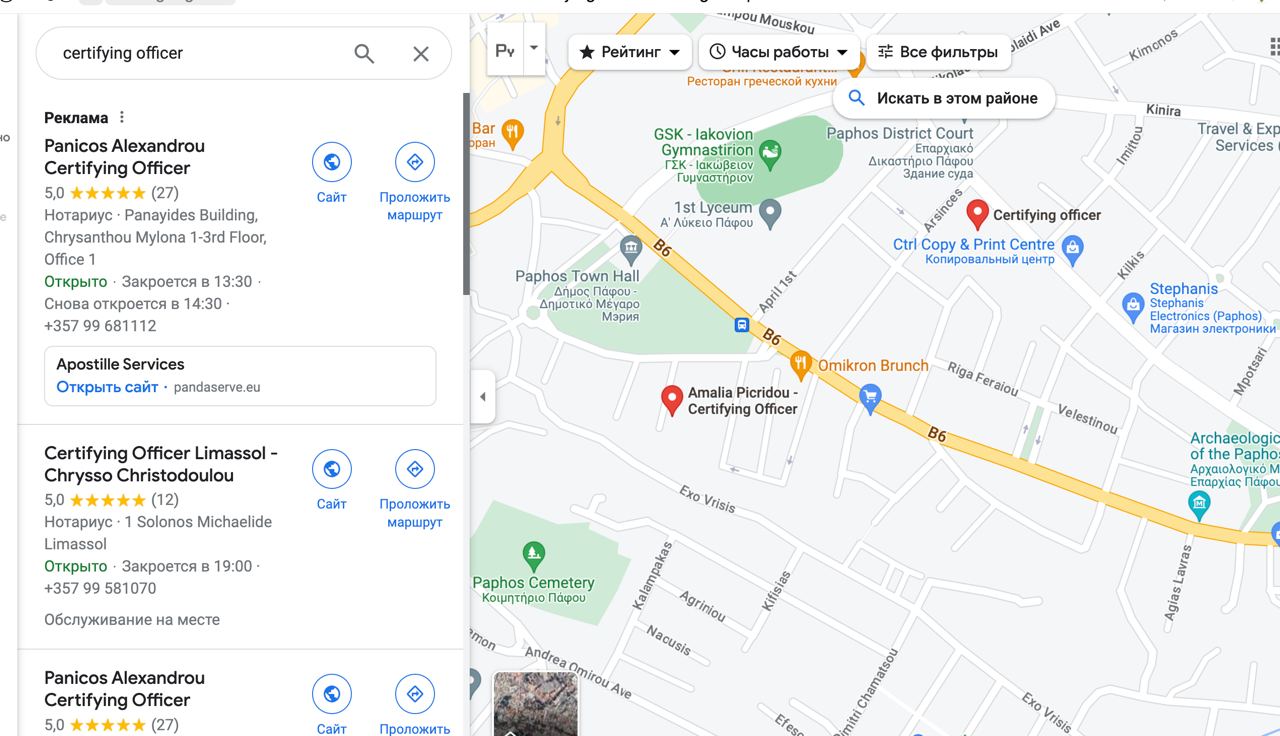The width and height of the screenshot is (1280, 736).
Task: Open website icon for Chrysso Christodoulou listing
Action: (332, 469)
